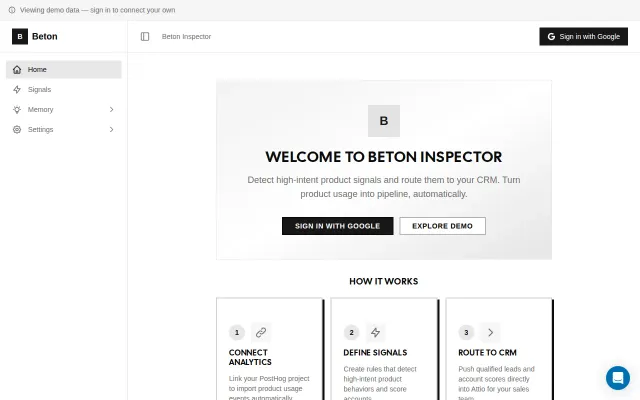This screenshot has height=400, width=640.
Task: Open Memory menu item
Action: click(x=64, y=109)
